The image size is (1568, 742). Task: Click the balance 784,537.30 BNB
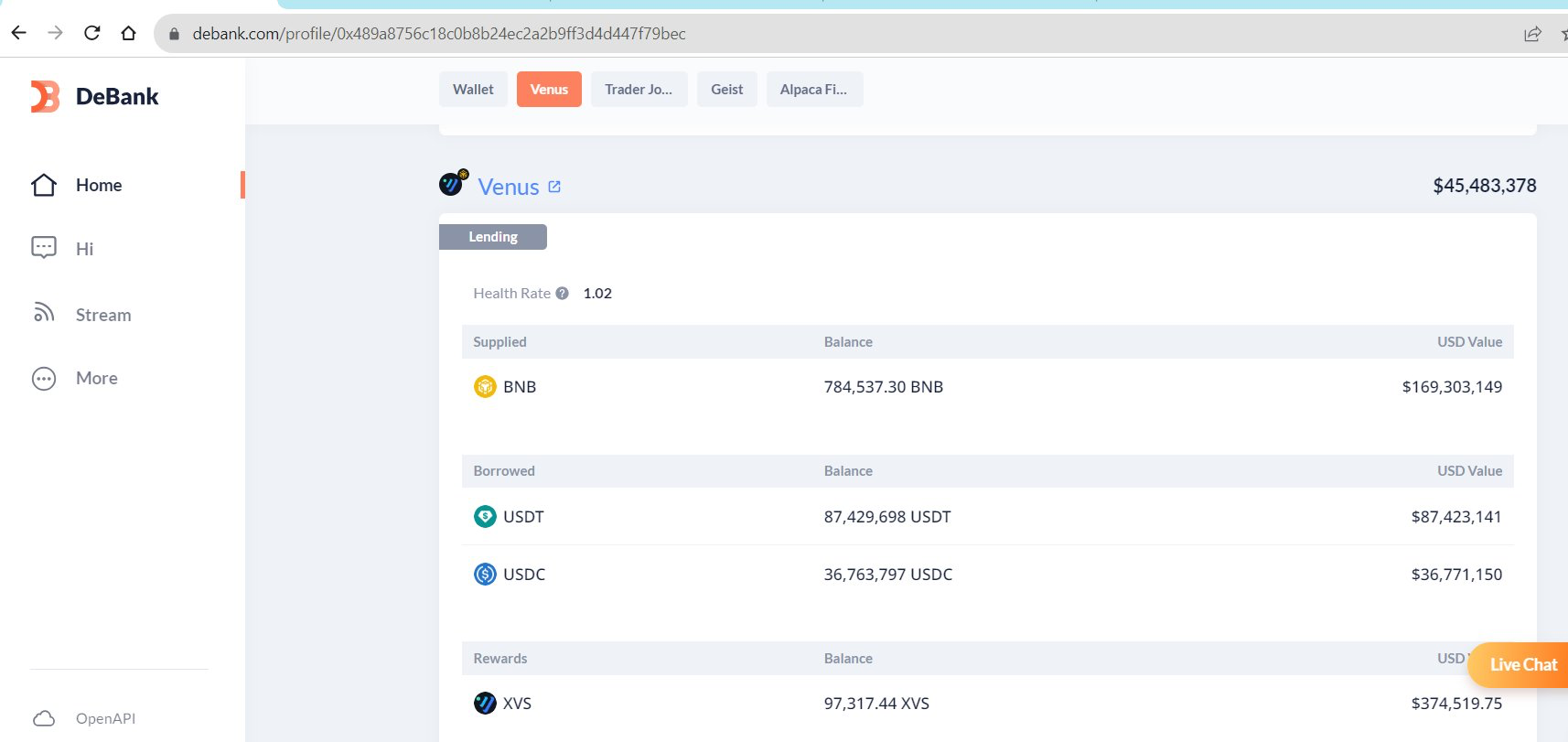pos(884,387)
